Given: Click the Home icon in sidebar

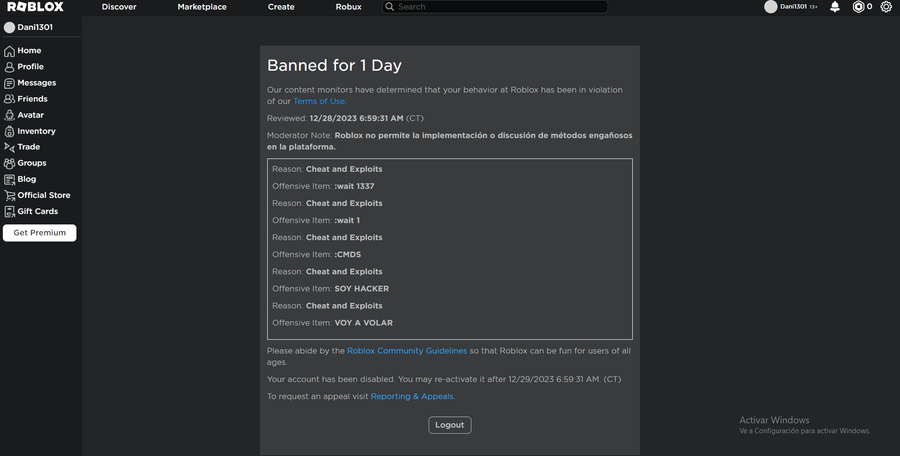Looking at the screenshot, I should pyautogui.click(x=9, y=51).
